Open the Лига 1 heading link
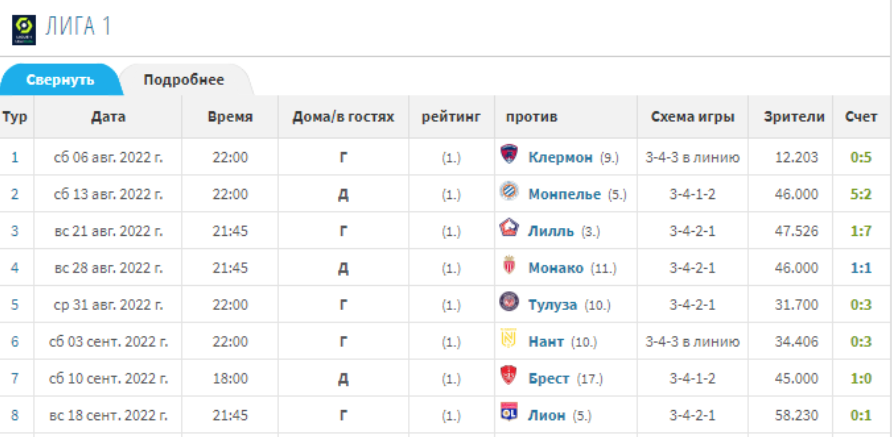 tap(78, 27)
